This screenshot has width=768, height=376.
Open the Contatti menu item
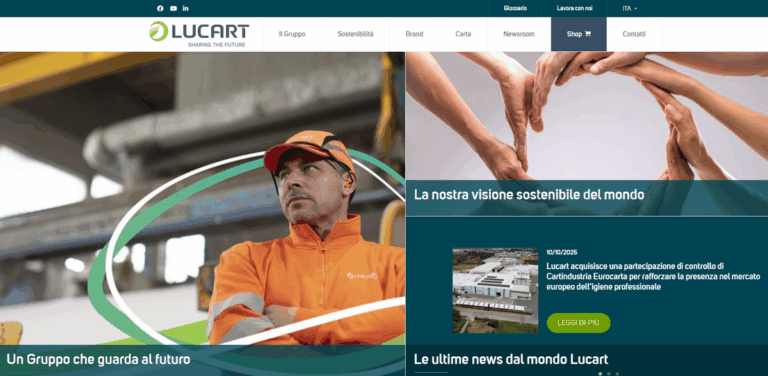coord(634,34)
